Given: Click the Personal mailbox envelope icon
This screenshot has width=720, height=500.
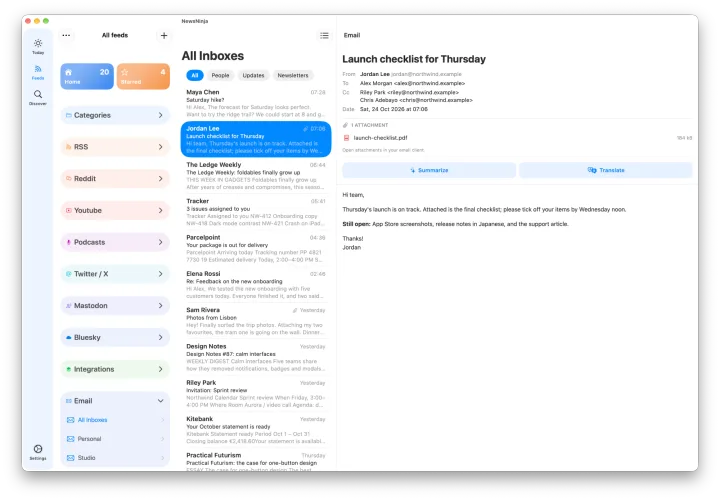Looking at the screenshot, I should click(70, 439).
